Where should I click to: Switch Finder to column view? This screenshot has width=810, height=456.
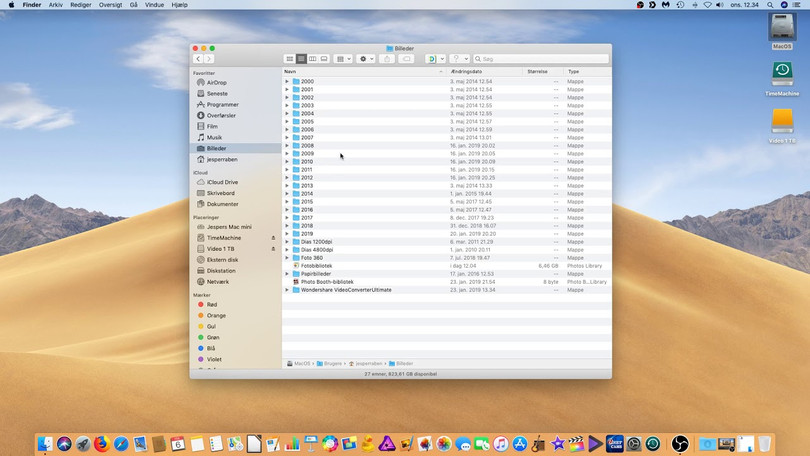(x=313, y=59)
